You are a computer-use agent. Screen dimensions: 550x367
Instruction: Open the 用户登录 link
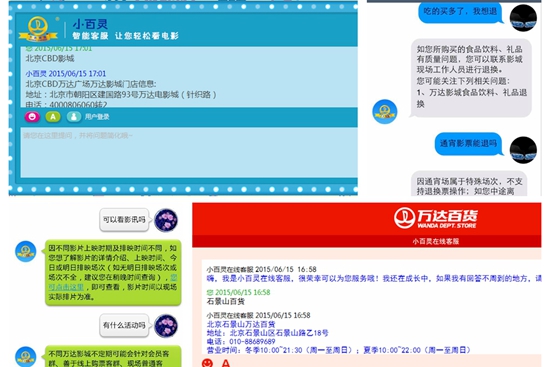point(97,117)
